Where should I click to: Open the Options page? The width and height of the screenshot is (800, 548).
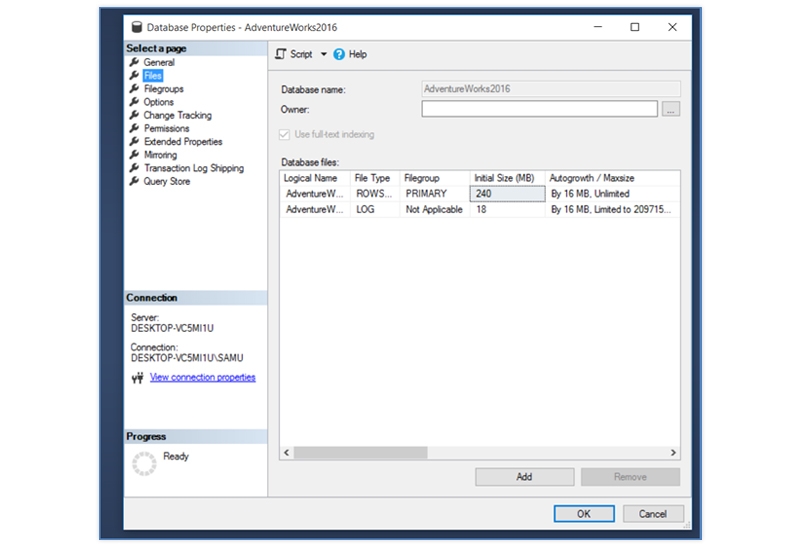pos(158,102)
